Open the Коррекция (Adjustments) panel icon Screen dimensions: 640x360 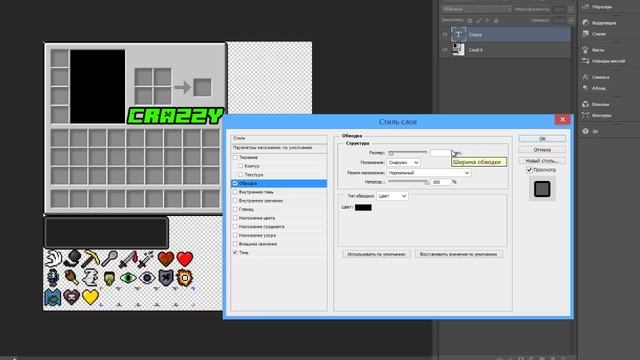pos(586,23)
